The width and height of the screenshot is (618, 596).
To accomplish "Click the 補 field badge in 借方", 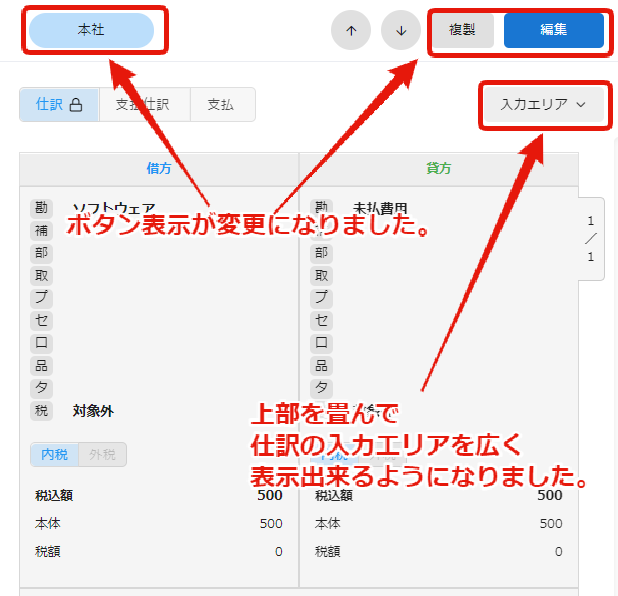I will click(x=41, y=230).
